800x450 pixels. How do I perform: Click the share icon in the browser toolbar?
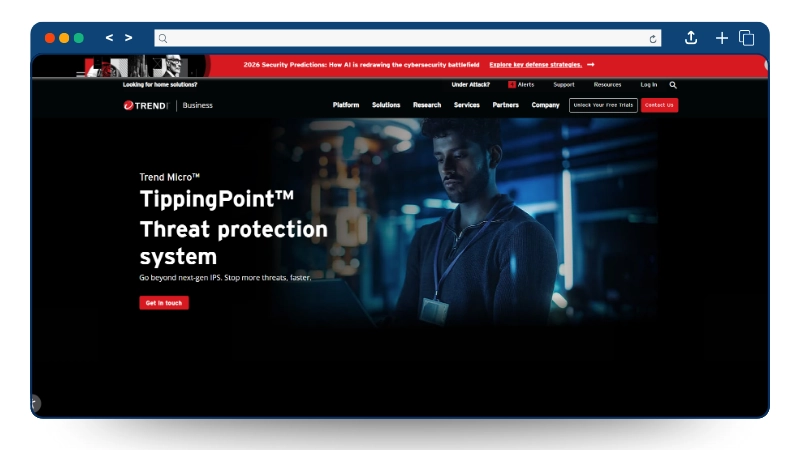click(691, 38)
